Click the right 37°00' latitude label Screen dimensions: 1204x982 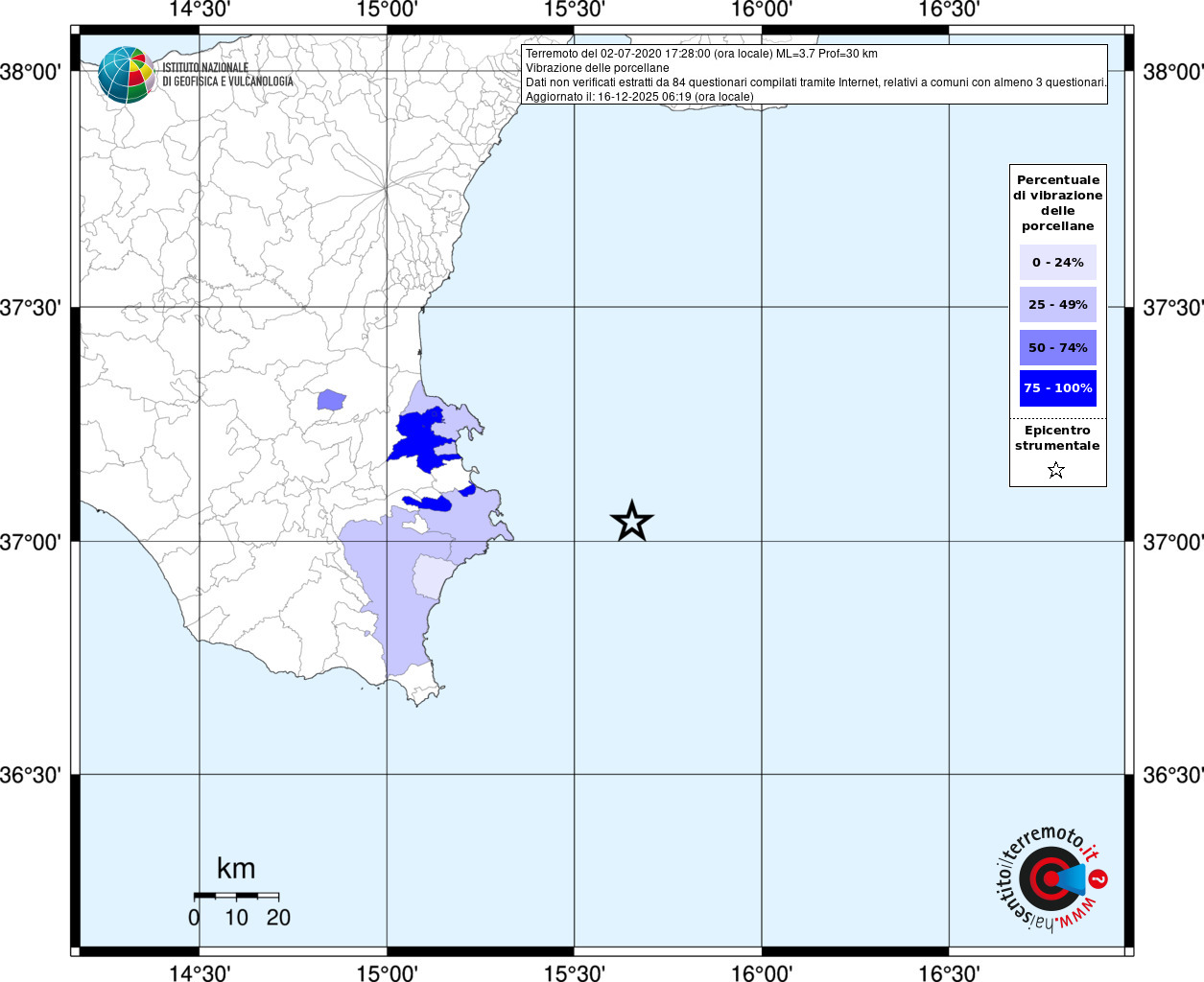point(1172,542)
